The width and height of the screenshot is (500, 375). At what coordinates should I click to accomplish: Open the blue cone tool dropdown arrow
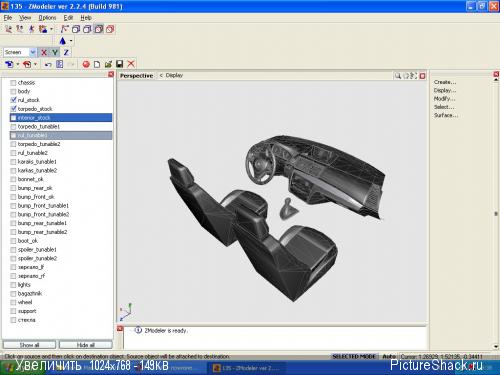(x=71, y=41)
